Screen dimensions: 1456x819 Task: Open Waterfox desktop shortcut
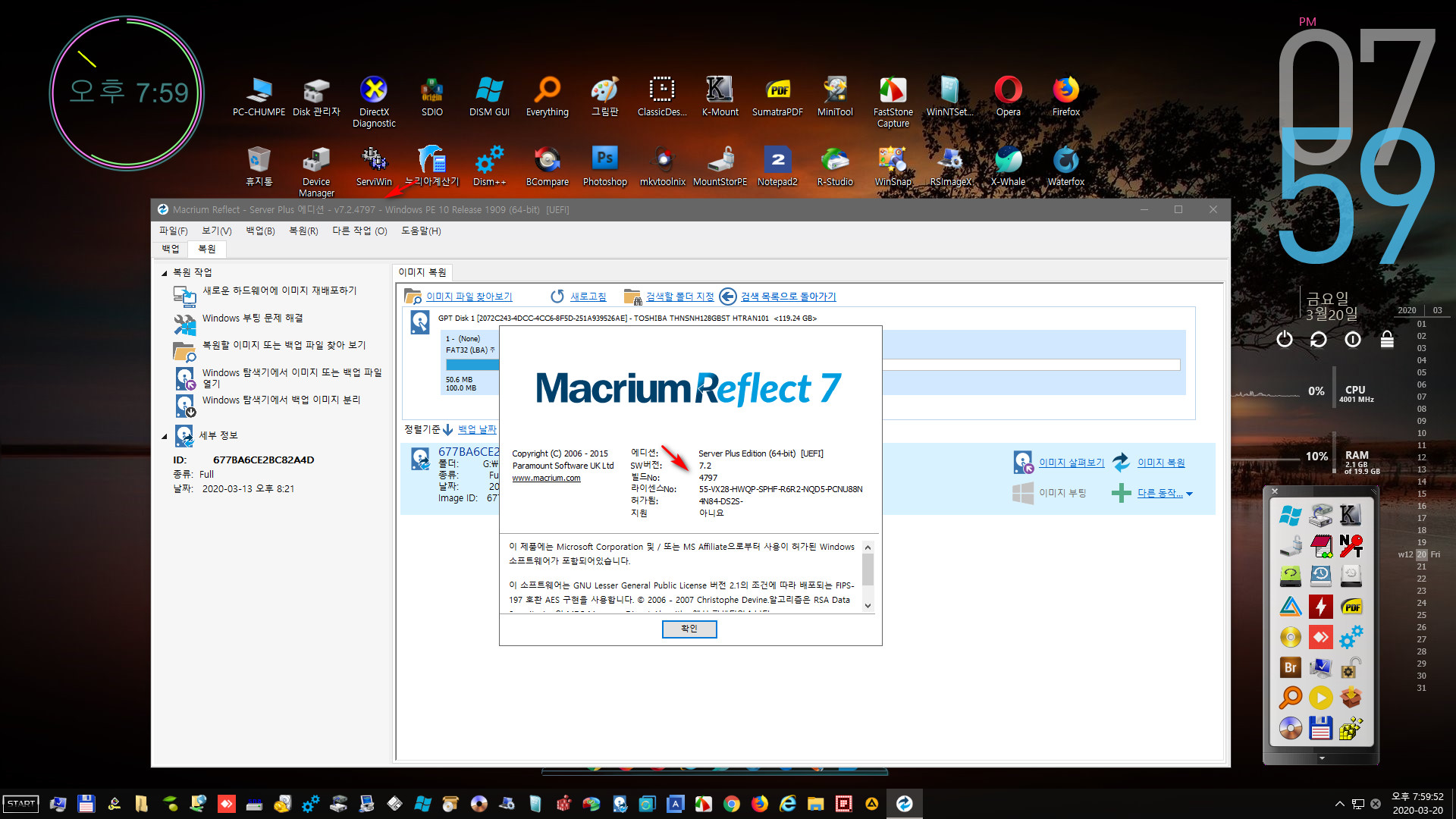click(1065, 167)
